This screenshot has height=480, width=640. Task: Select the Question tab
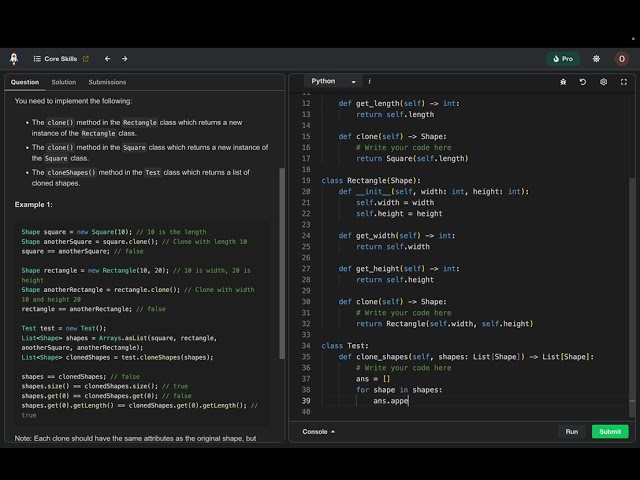(25, 82)
